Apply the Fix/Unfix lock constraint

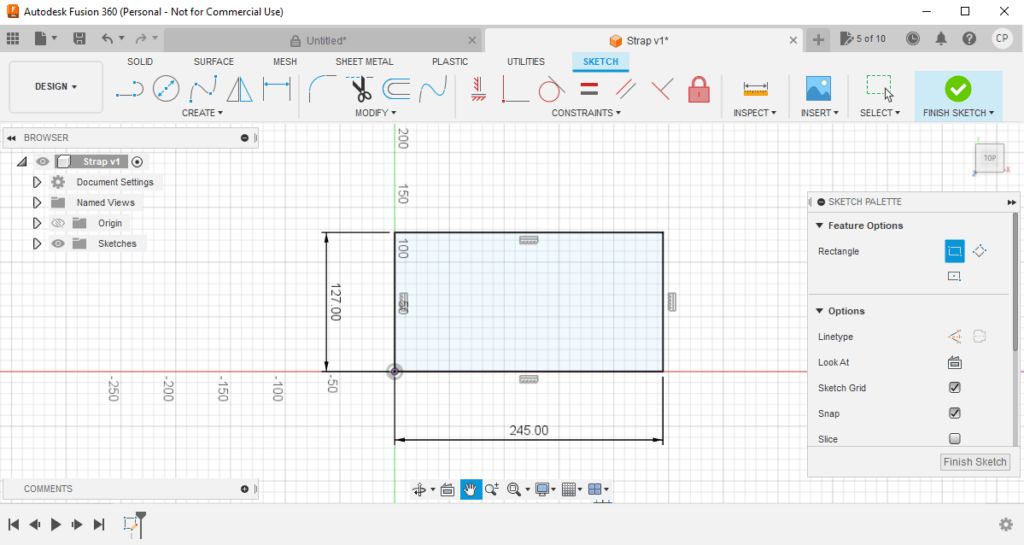(698, 90)
